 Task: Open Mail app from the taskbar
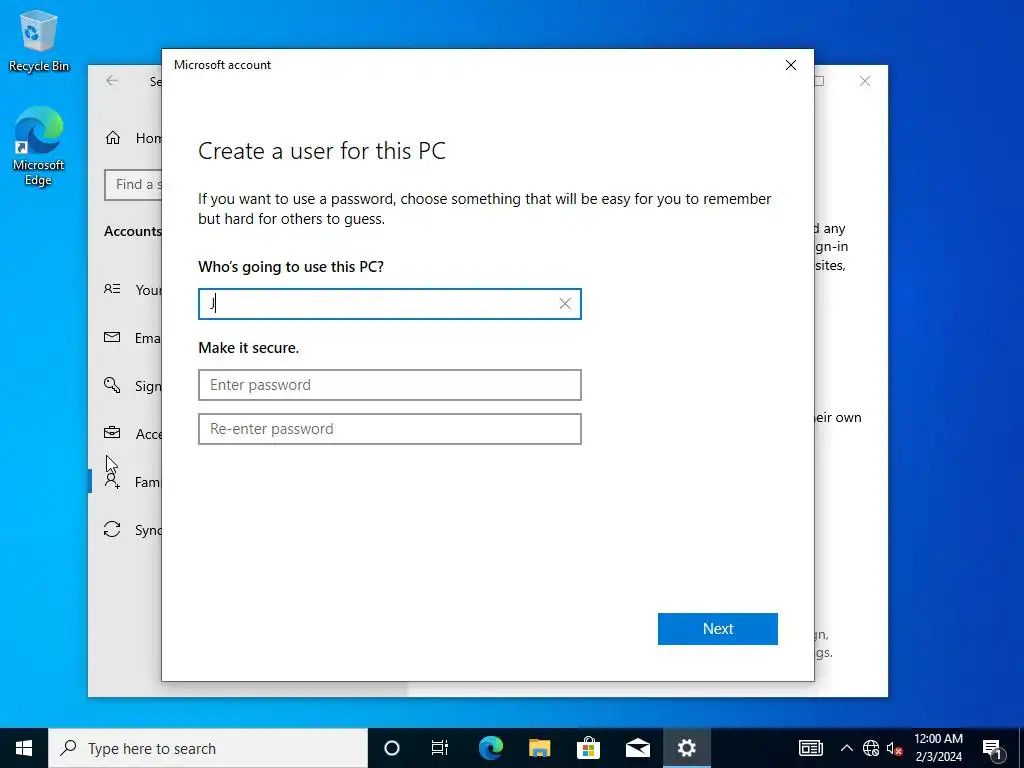click(637, 748)
